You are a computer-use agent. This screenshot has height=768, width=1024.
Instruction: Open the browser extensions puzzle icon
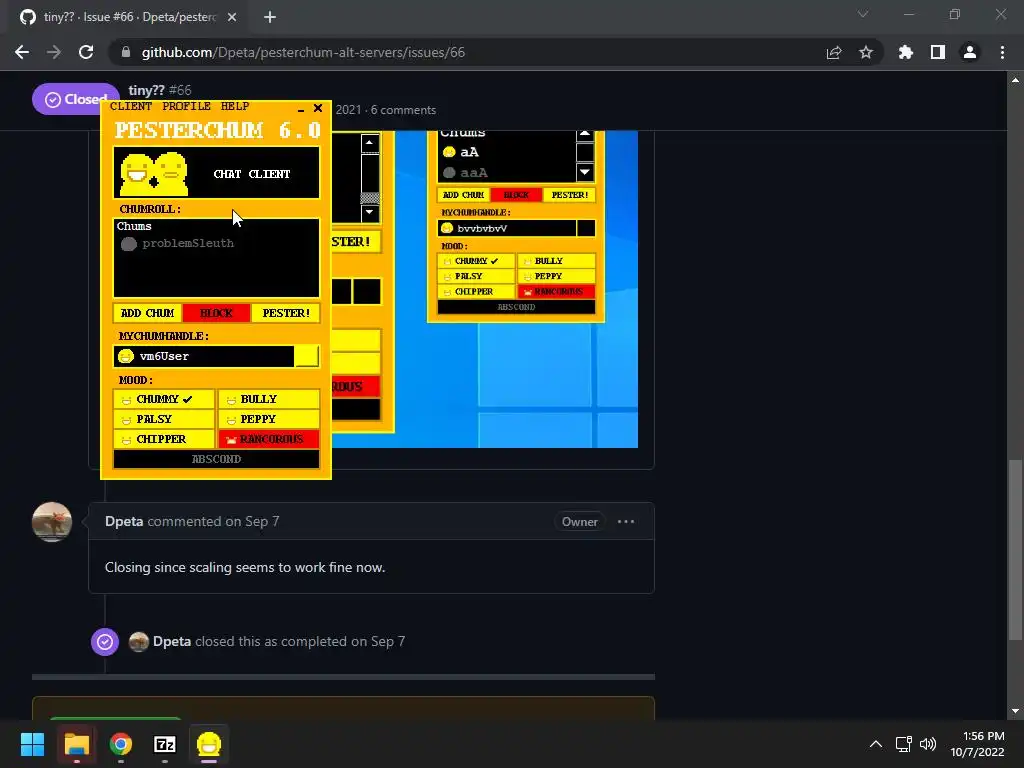(x=906, y=52)
